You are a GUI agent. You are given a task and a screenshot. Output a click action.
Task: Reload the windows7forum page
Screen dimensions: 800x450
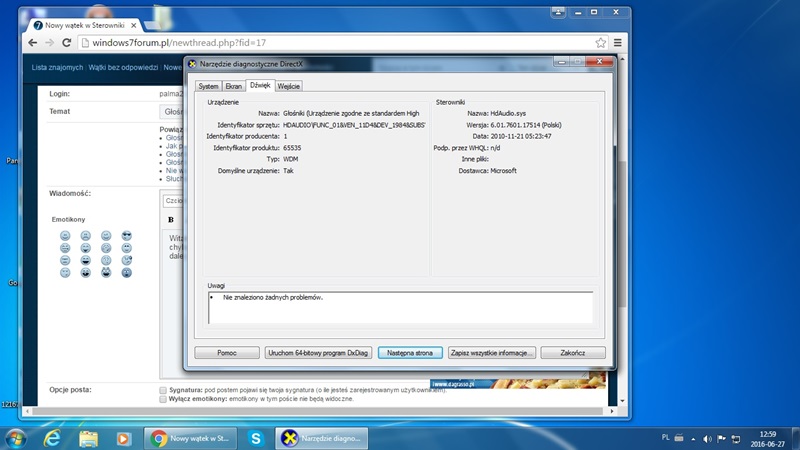(66, 43)
